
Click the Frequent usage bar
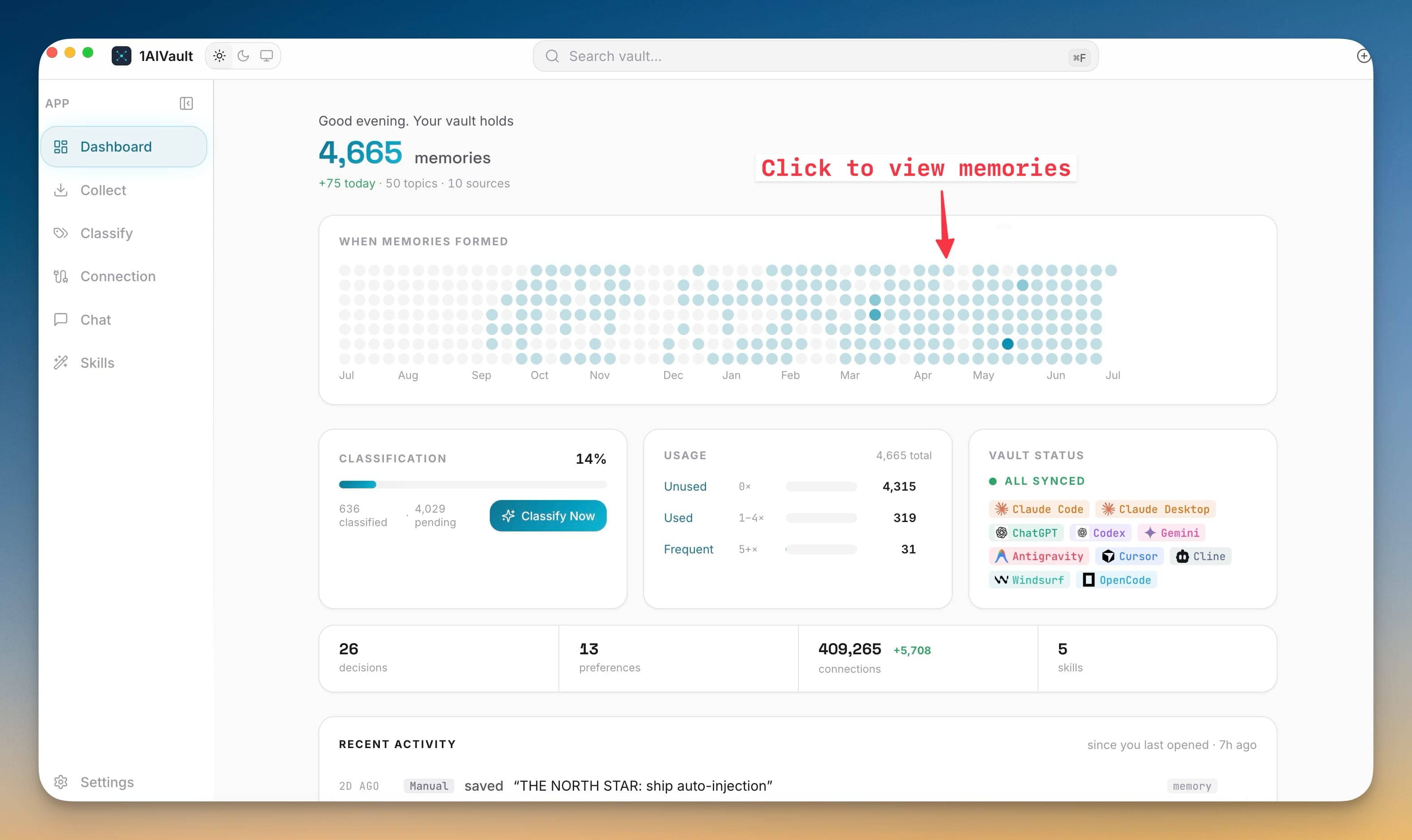pyautogui.click(x=821, y=549)
